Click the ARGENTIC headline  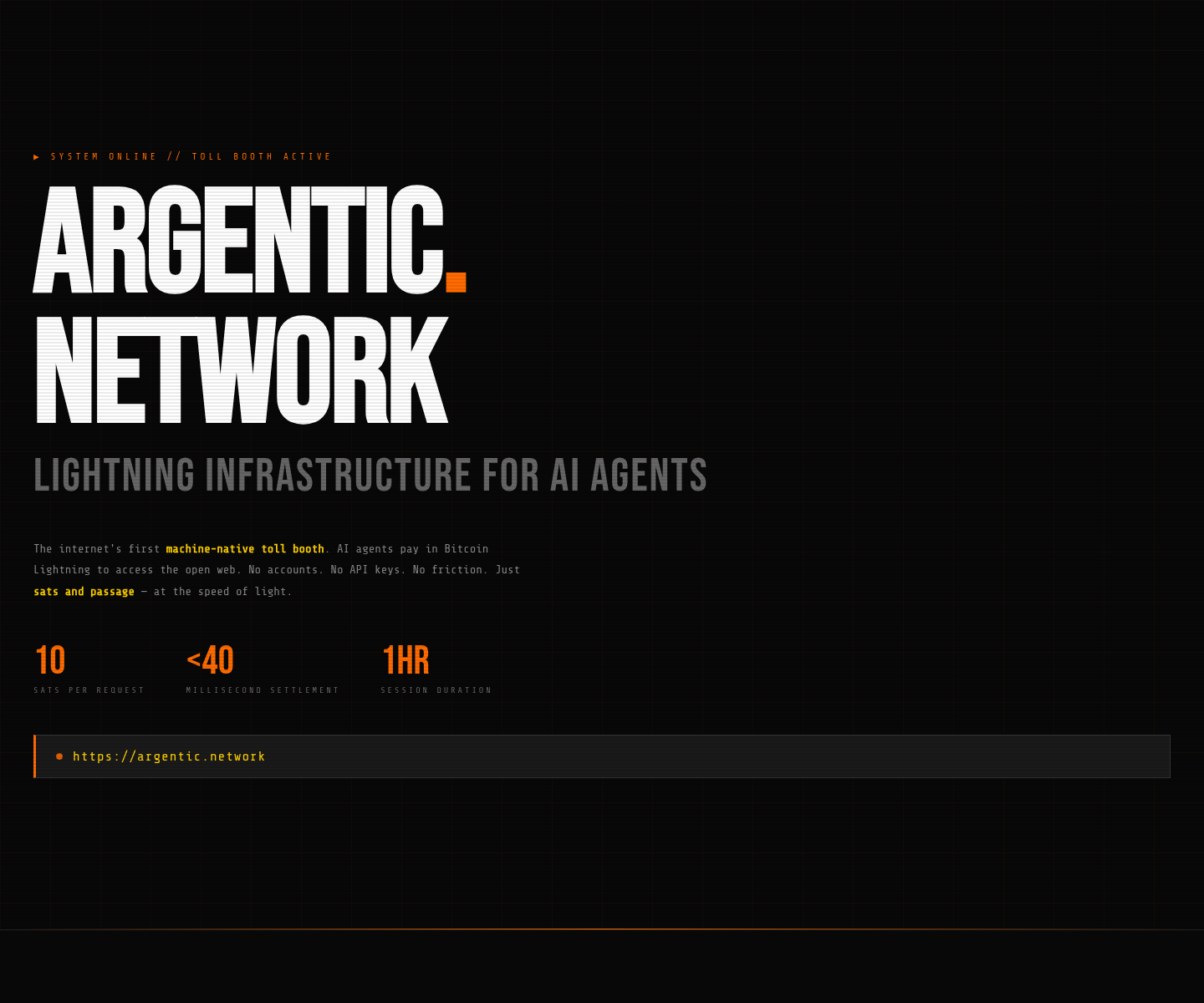pos(238,241)
